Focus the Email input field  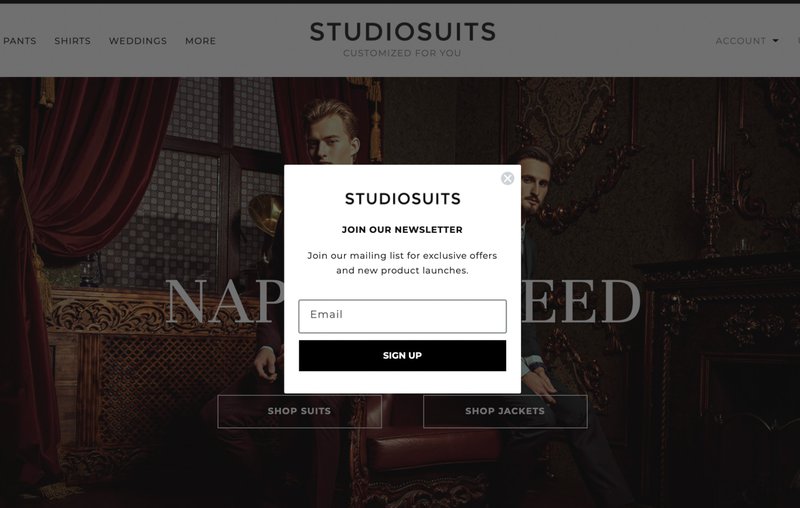[x=403, y=316]
